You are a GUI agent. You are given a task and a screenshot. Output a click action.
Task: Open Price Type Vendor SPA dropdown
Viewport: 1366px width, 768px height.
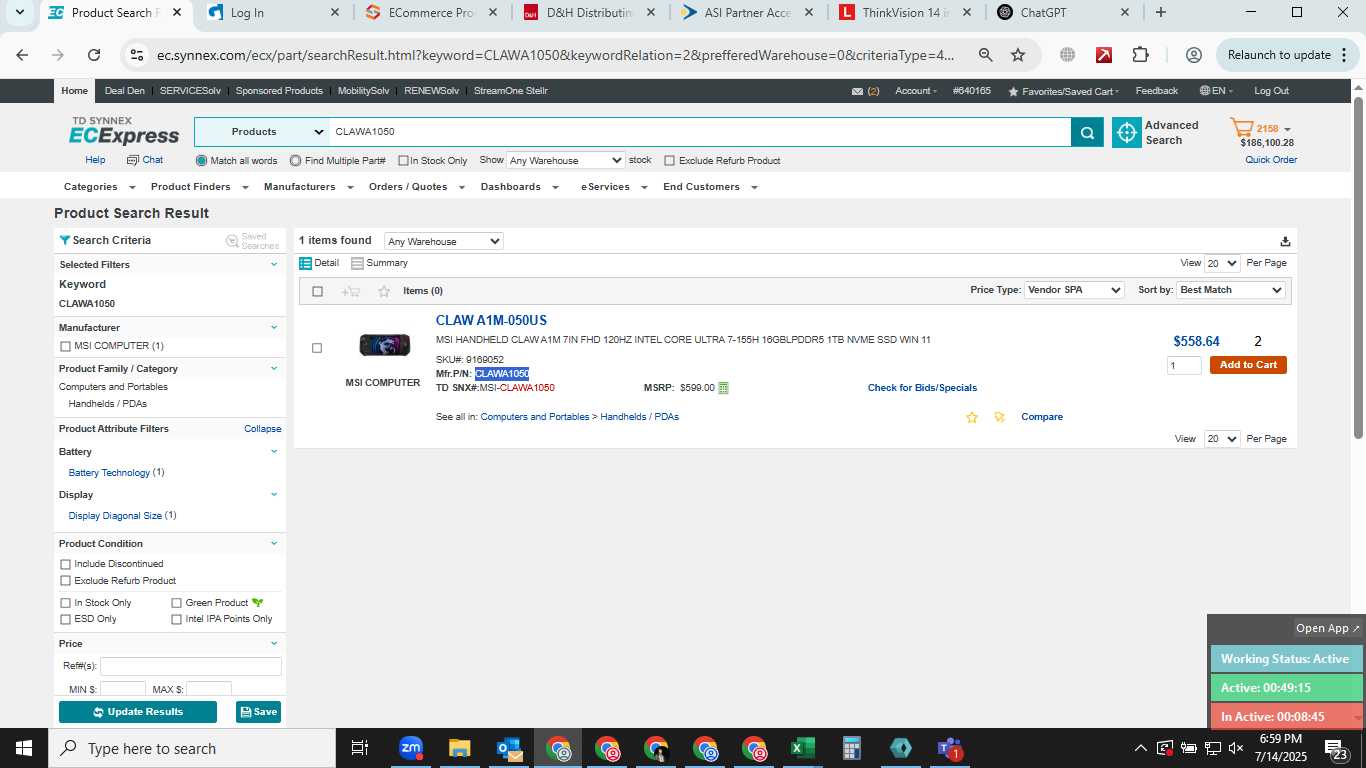(x=1075, y=290)
